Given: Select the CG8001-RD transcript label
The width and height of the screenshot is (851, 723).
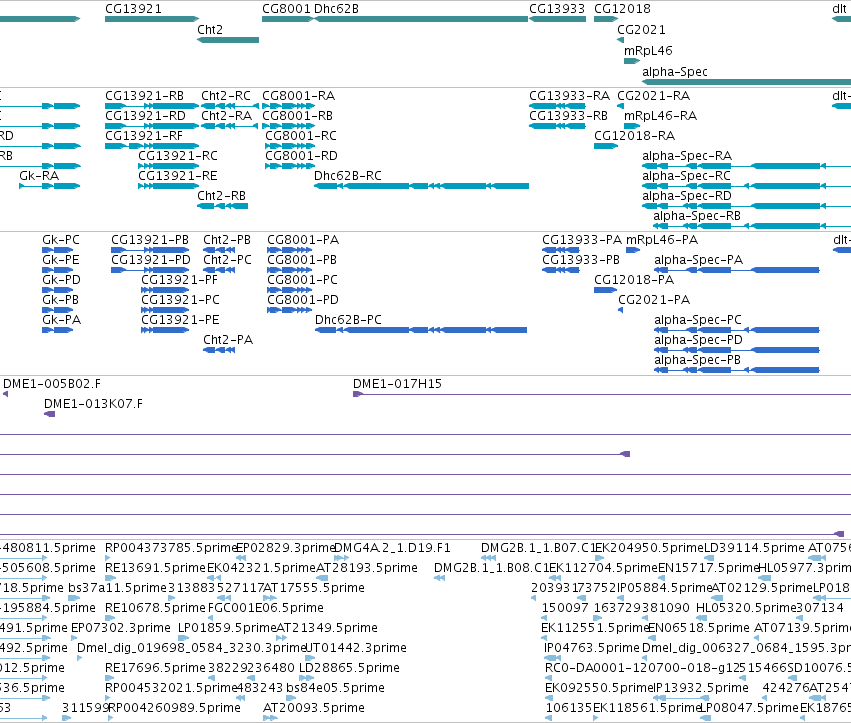Looking at the screenshot, I should (x=301, y=156).
